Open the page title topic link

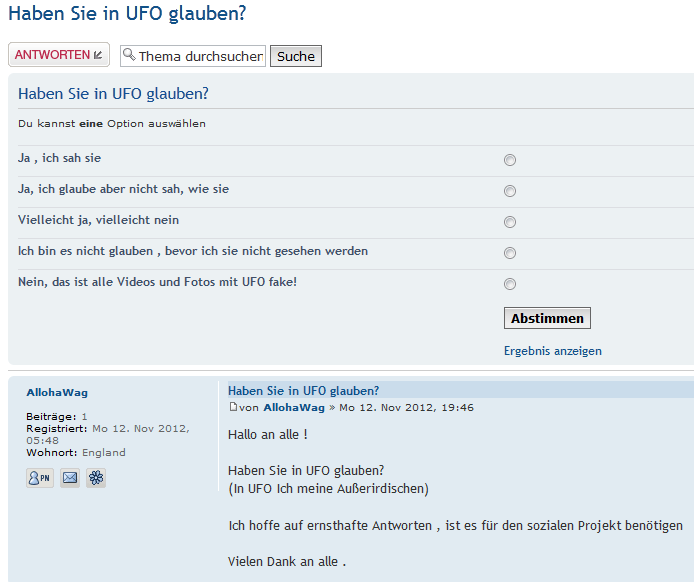127,14
